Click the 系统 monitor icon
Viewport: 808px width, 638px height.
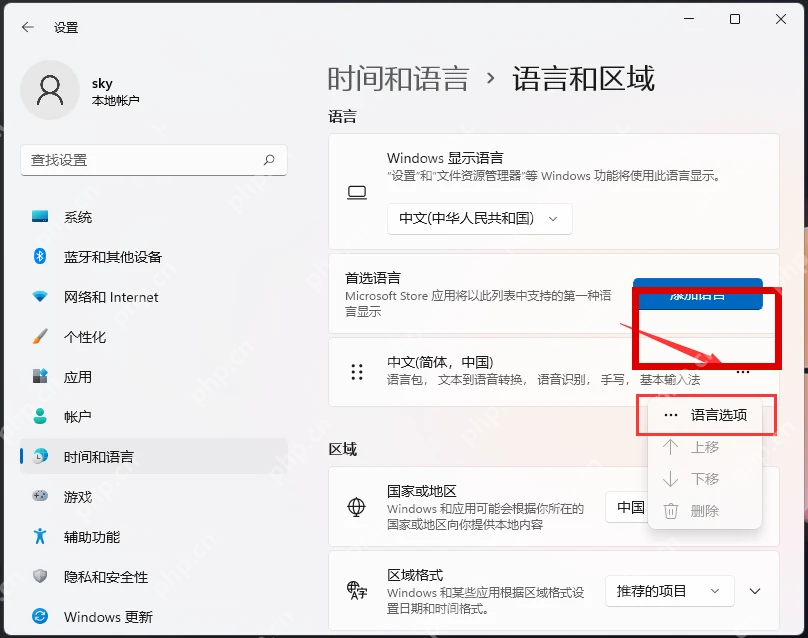40,216
